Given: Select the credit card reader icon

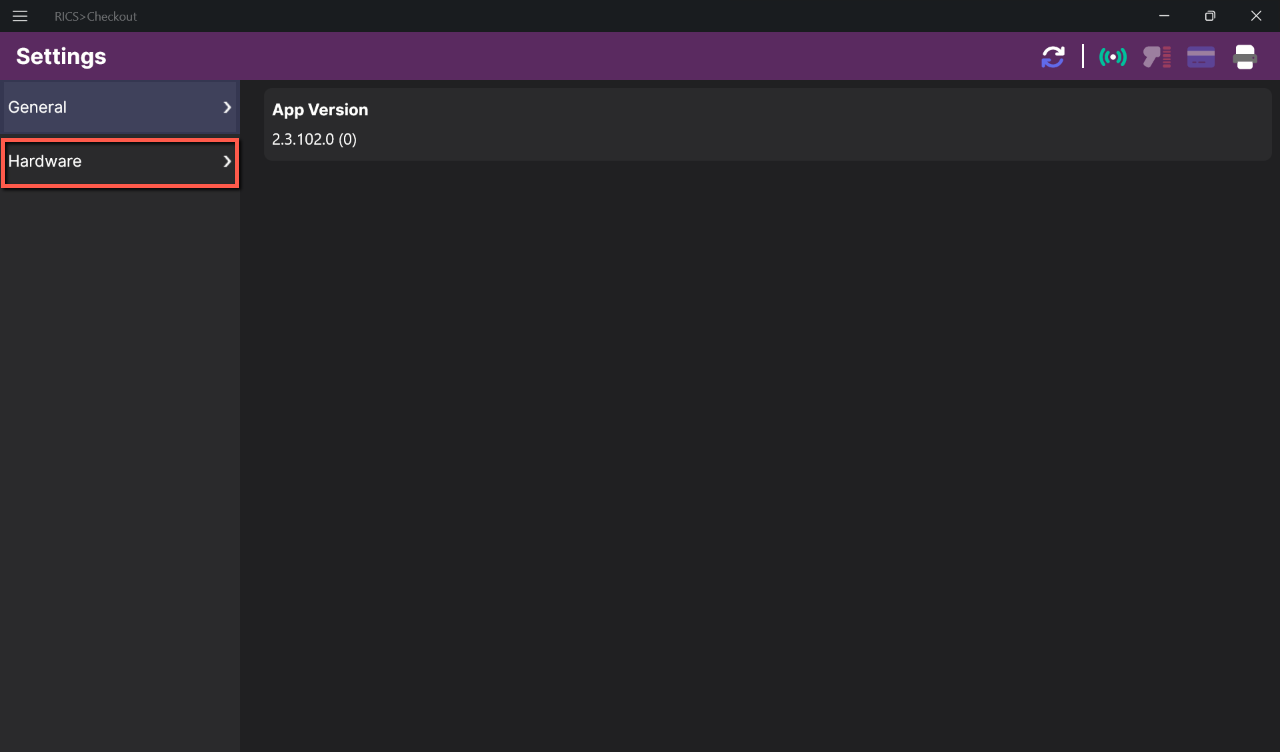Looking at the screenshot, I should tap(1201, 57).
